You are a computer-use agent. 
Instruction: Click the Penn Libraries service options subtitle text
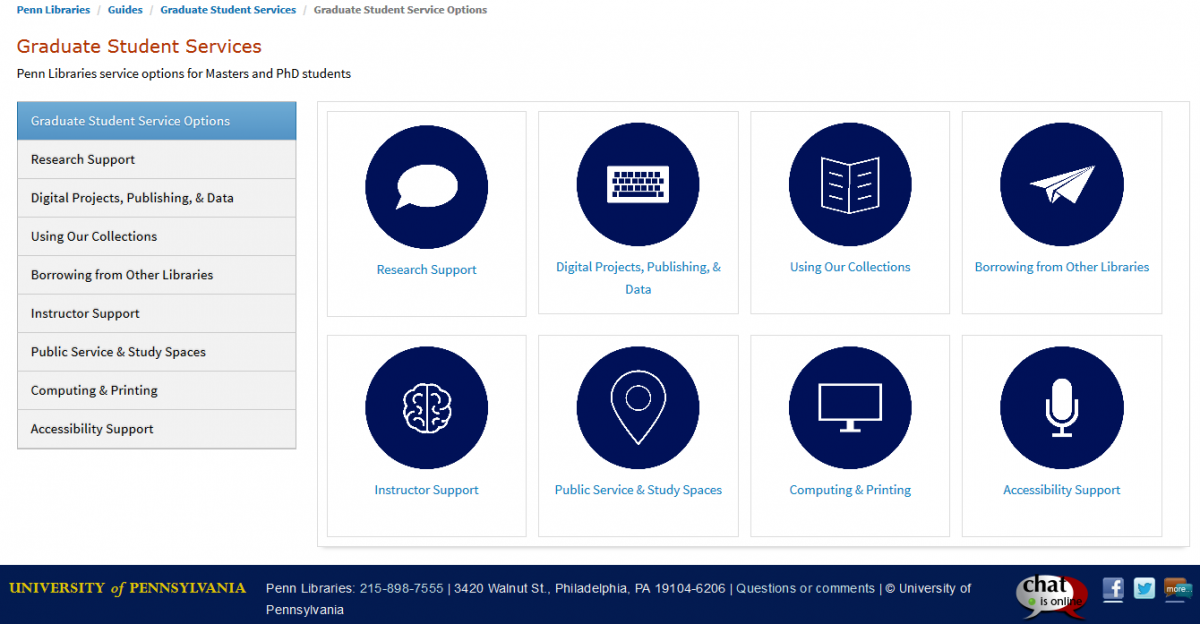coord(184,74)
